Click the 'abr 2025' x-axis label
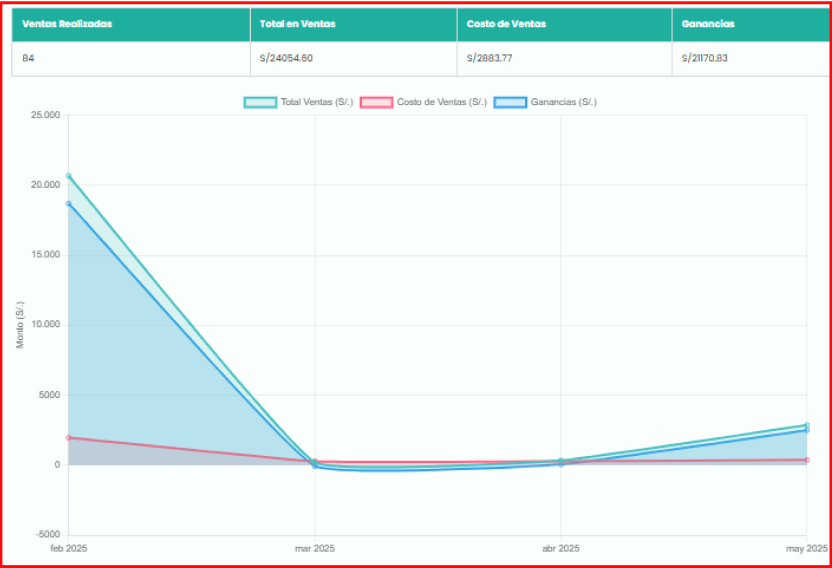Viewport: 832px width, 568px height. [x=560, y=548]
